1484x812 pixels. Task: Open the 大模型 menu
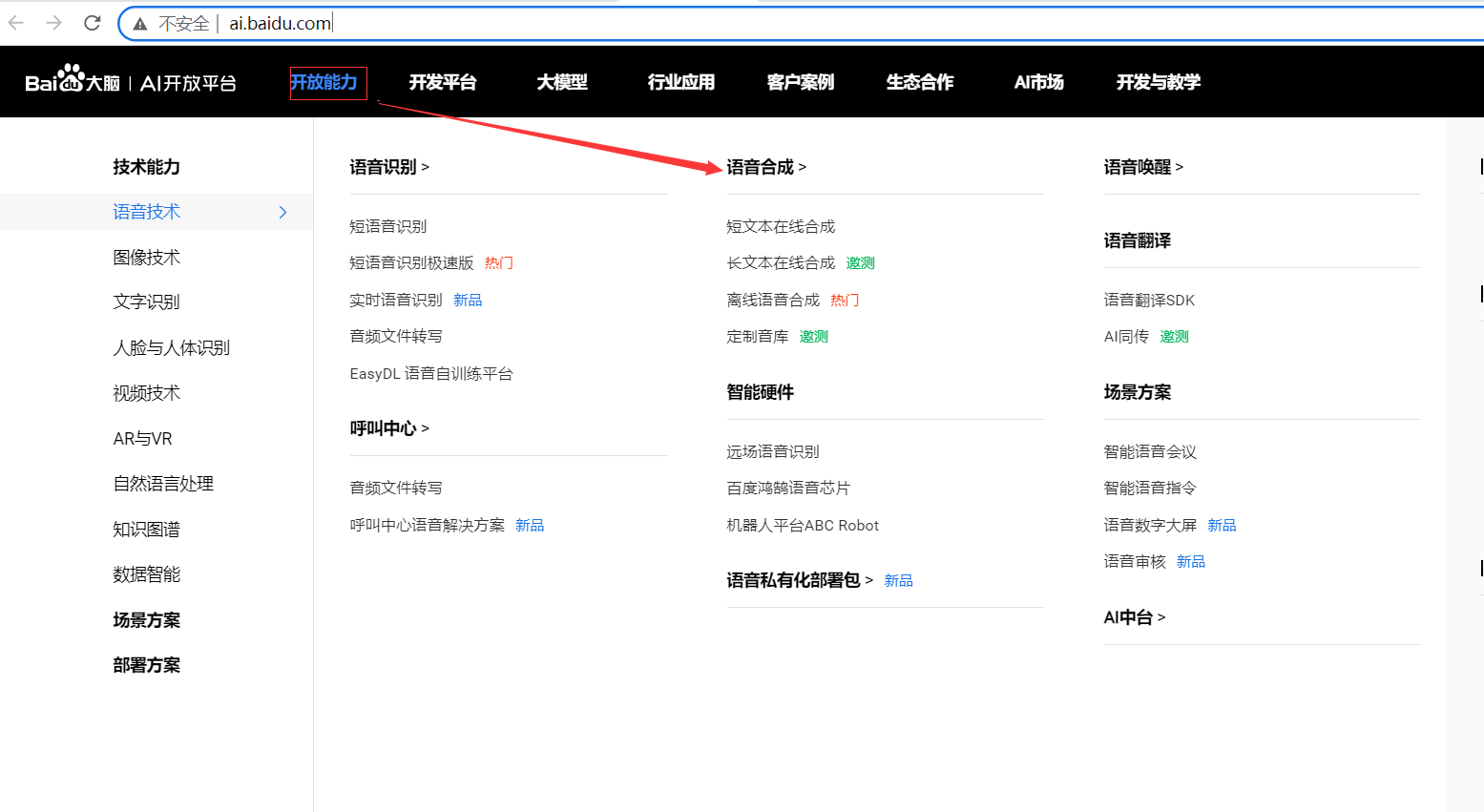click(562, 83)
